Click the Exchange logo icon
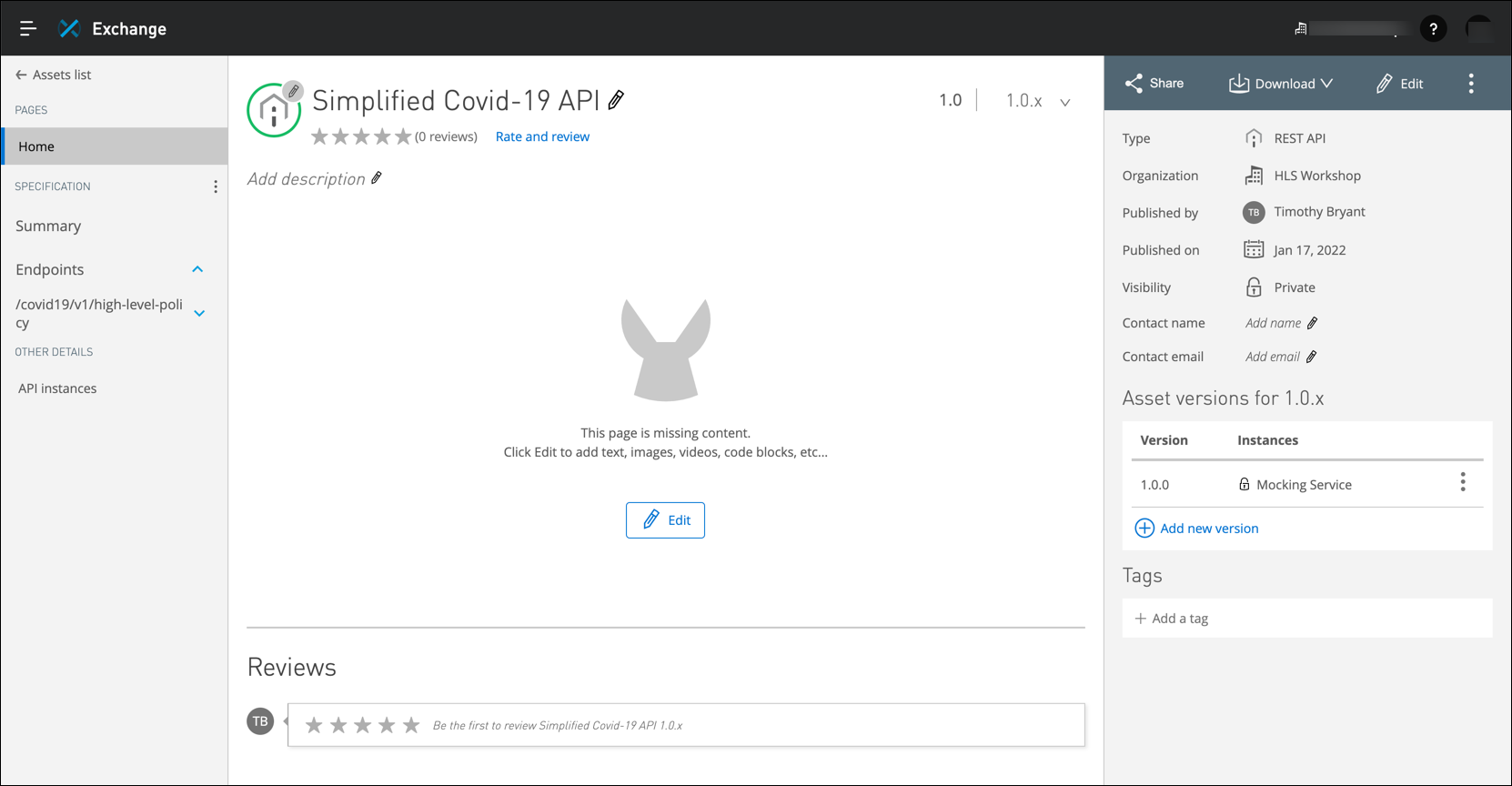 click(69, 28)
